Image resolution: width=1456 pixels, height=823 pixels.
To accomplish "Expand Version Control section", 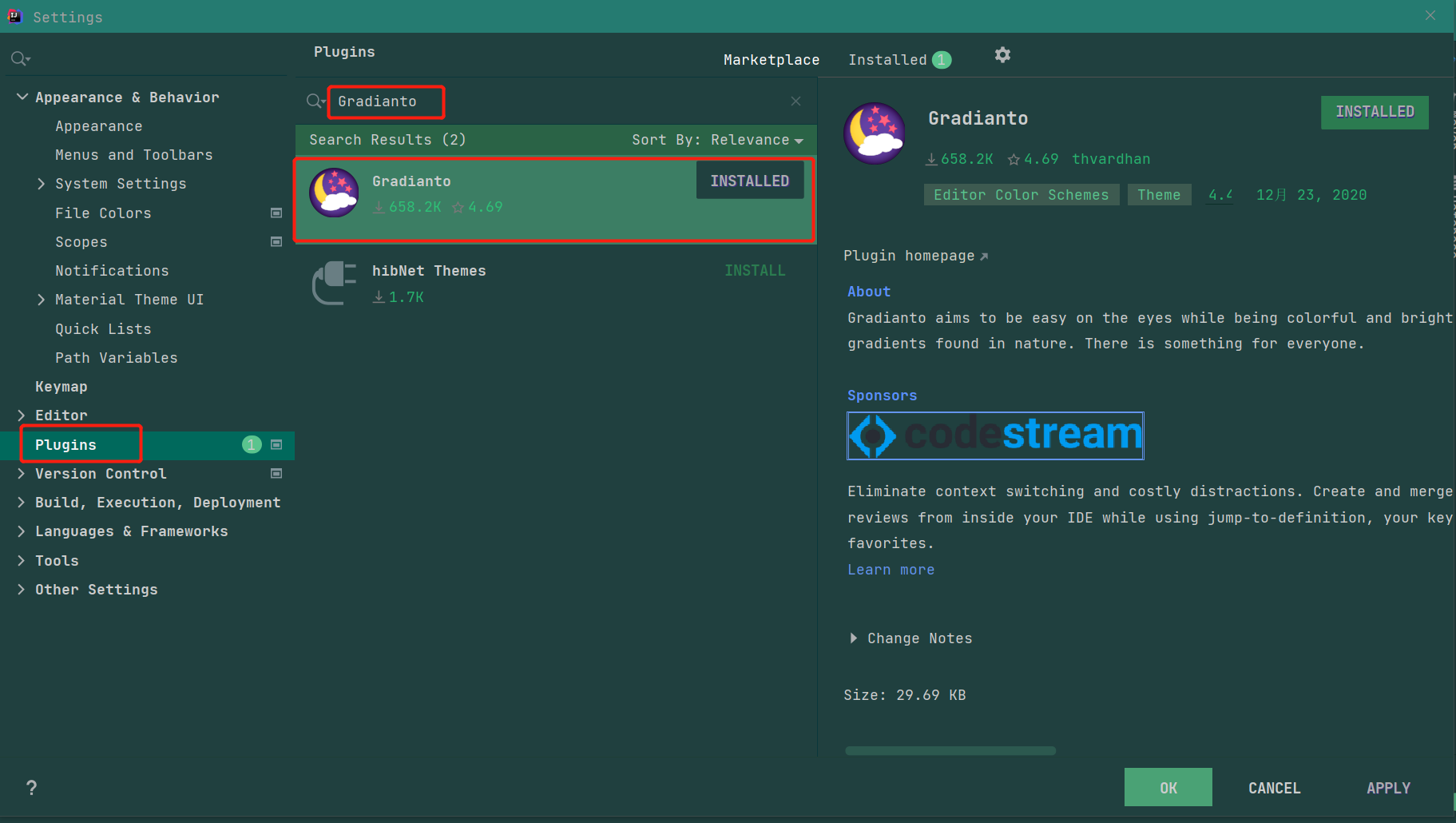I will click(22, 474).
